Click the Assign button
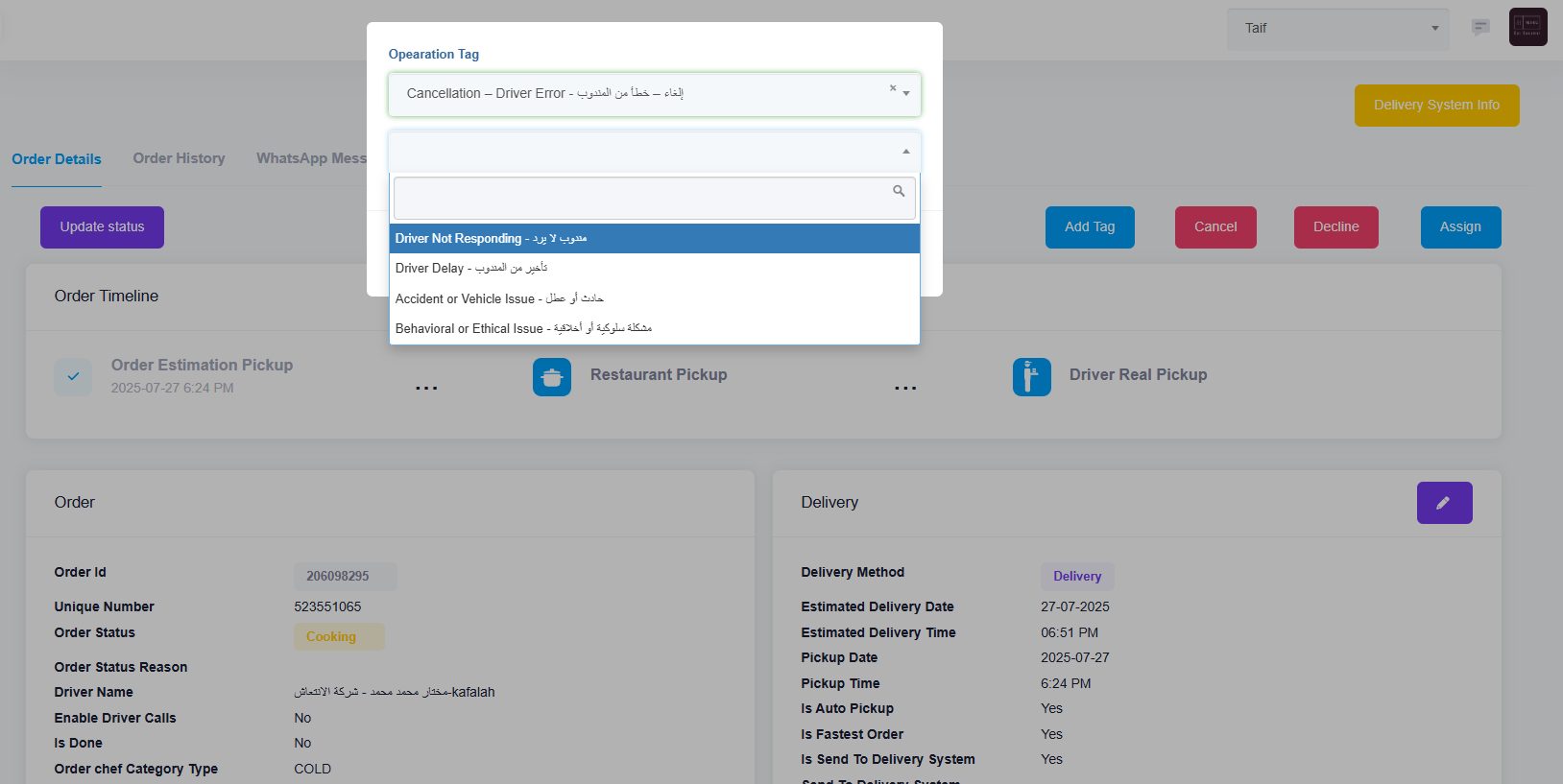This screenshot has width=1563, height=784. coord(1460,227)
